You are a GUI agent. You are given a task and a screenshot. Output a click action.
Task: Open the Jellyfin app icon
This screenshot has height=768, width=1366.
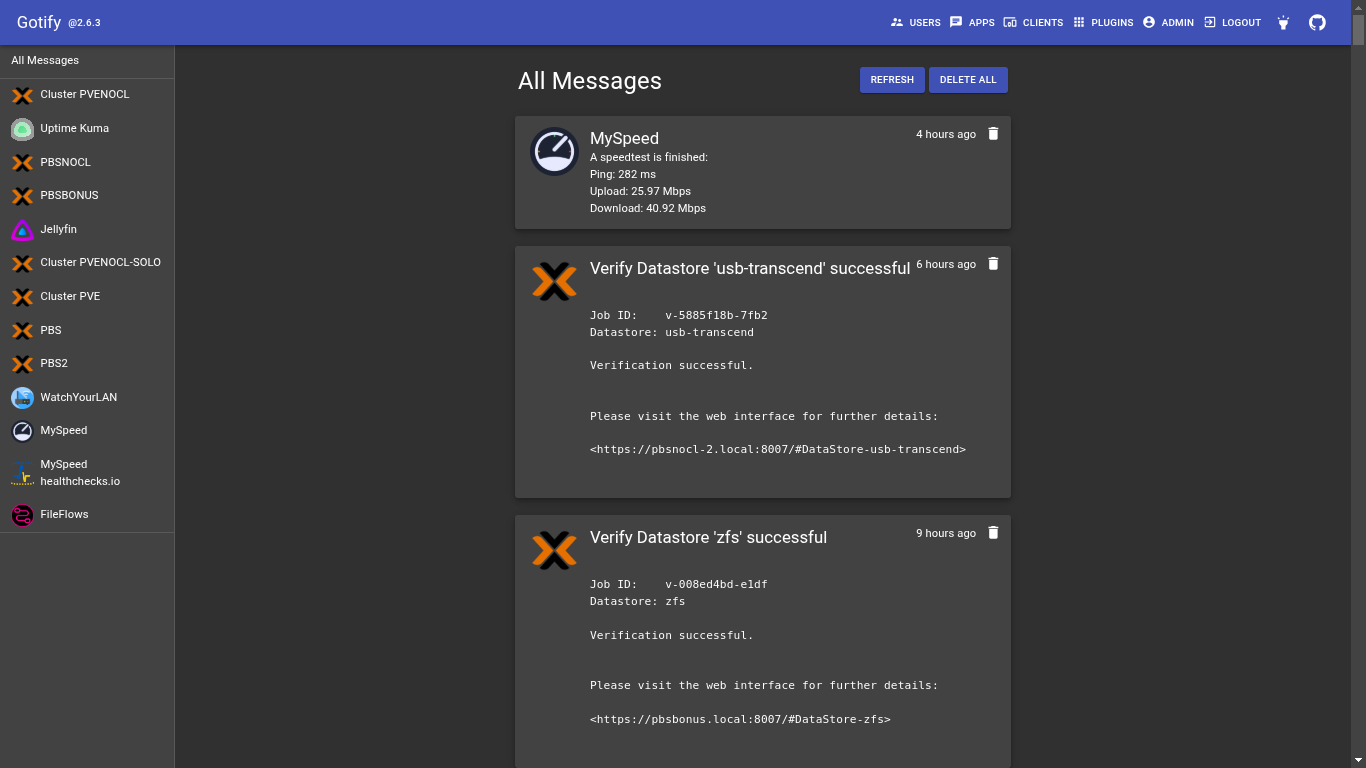pos(22,230)
